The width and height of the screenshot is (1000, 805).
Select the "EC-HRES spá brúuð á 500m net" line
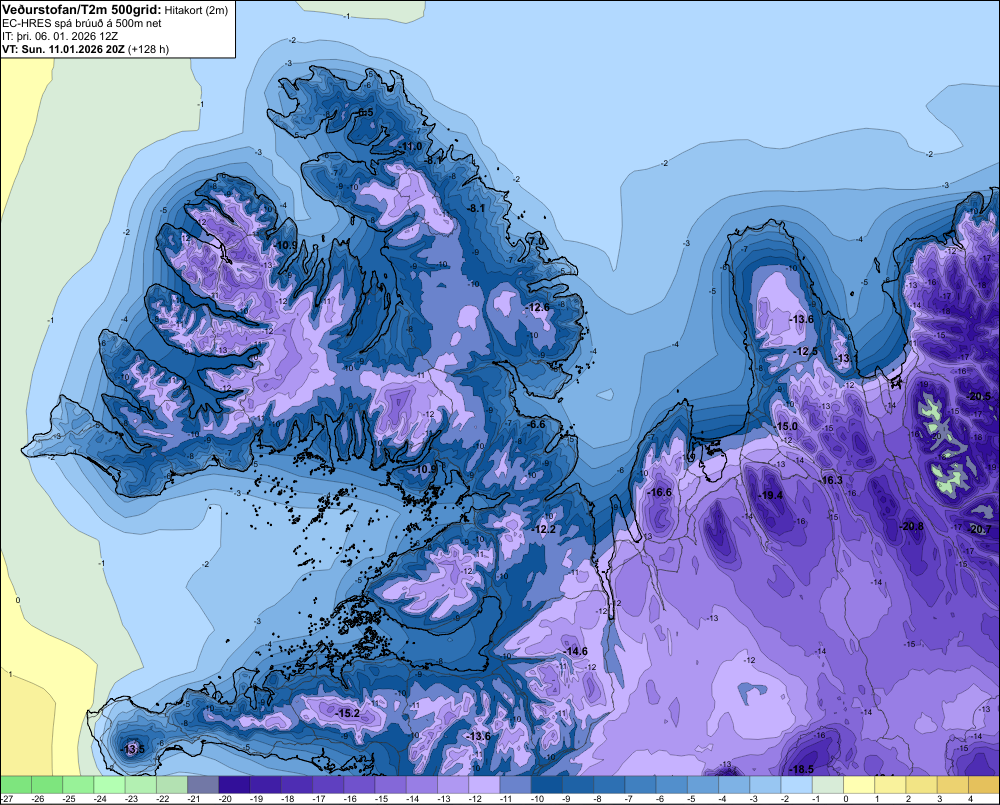click(x=82, y=23)
